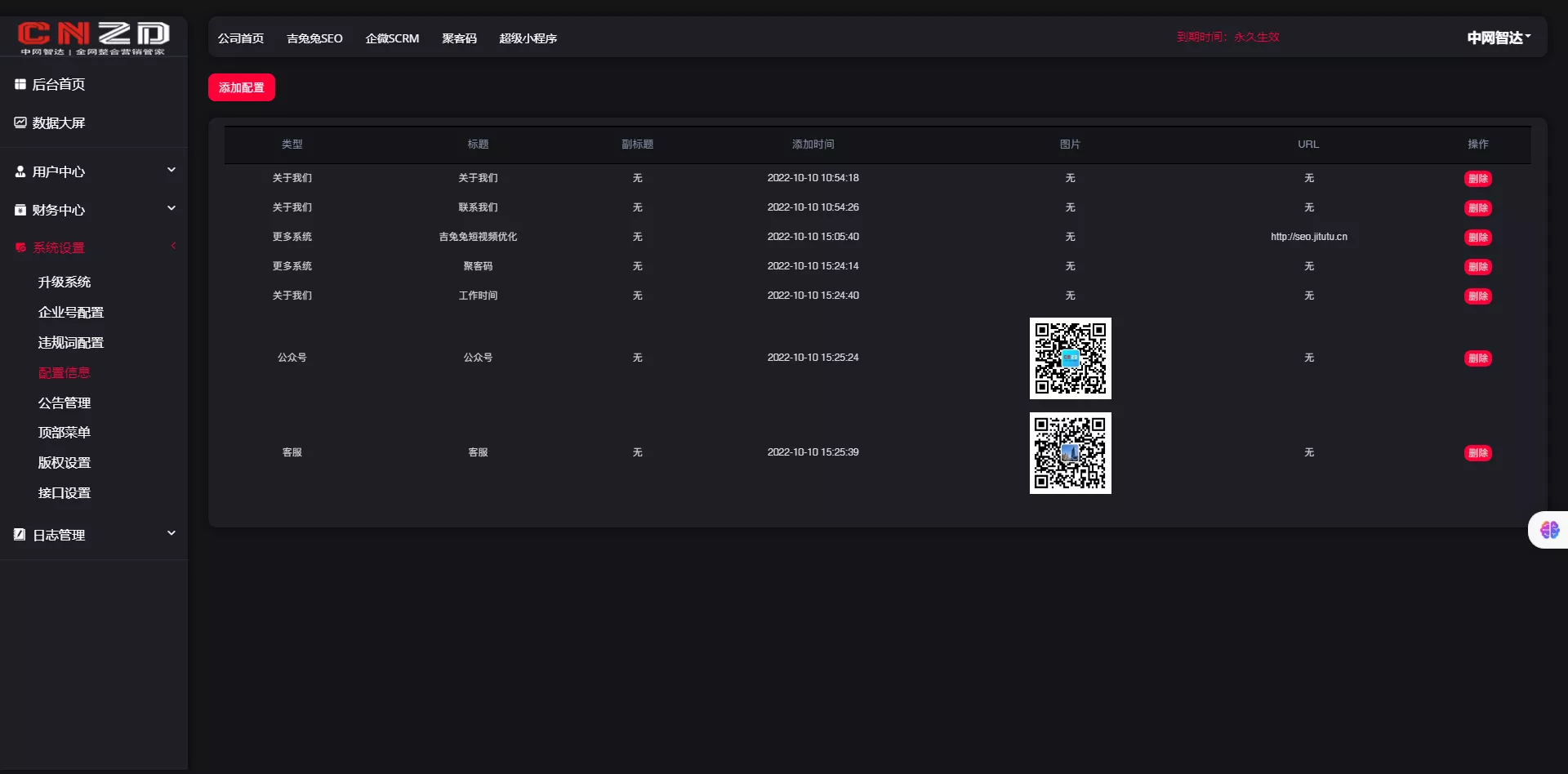The height and width of the screenshot is (774, 1568).
Task: Open 超级小程序 in top navigation
Action: coord(528,38)
